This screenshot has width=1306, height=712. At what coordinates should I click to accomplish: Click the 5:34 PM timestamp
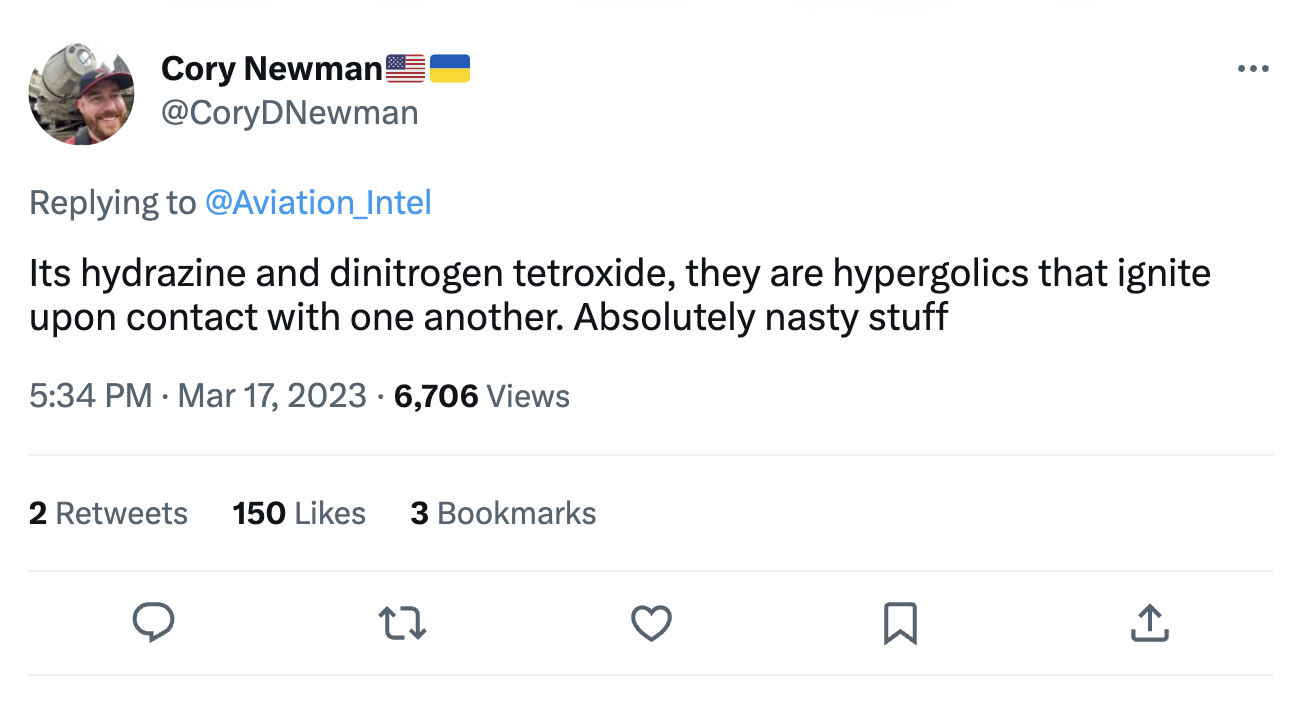90,396
